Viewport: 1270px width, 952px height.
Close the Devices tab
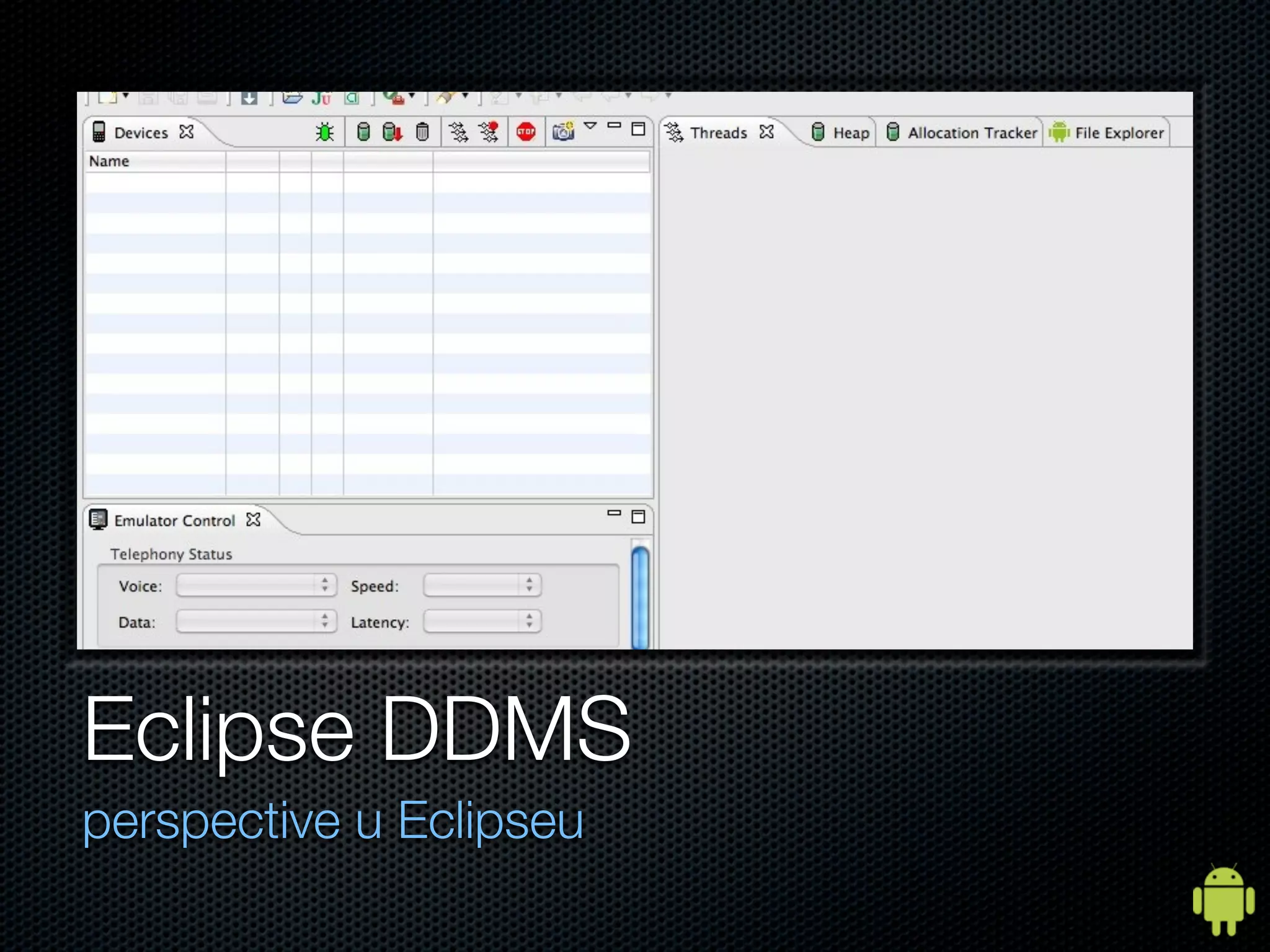pos(187,132)
